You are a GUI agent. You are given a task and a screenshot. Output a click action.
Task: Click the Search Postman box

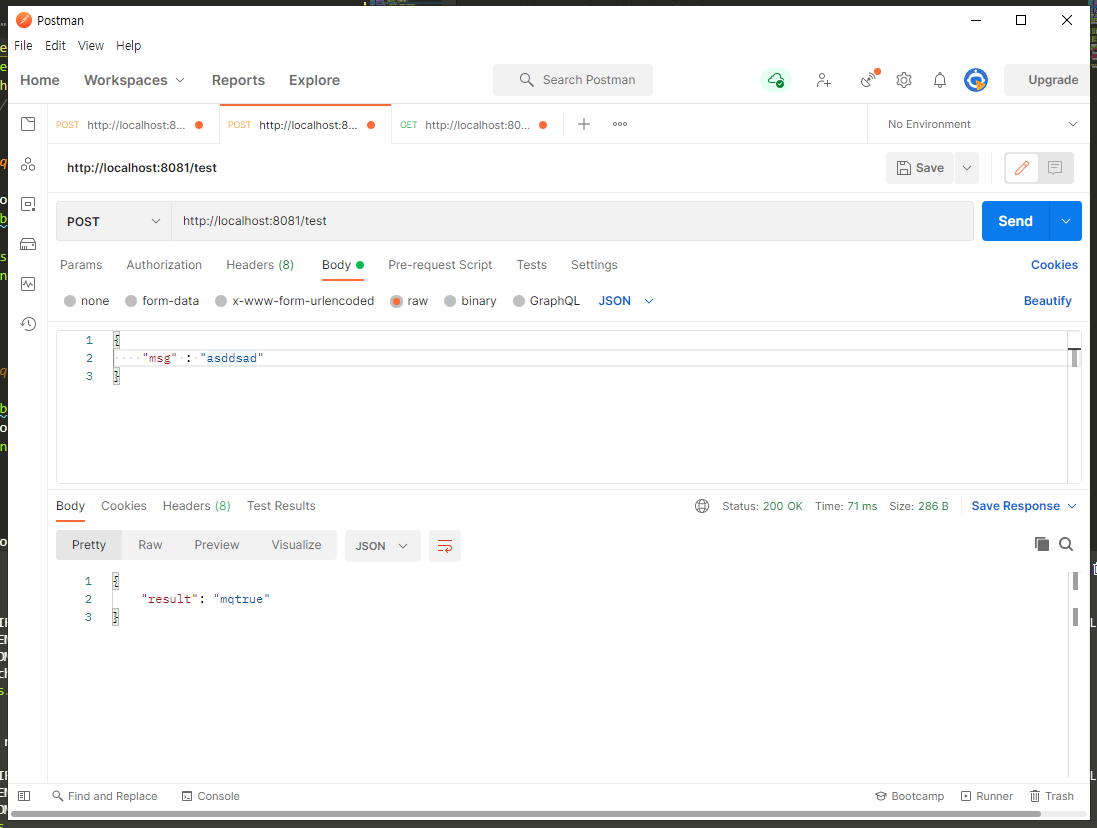click(573, 80)
